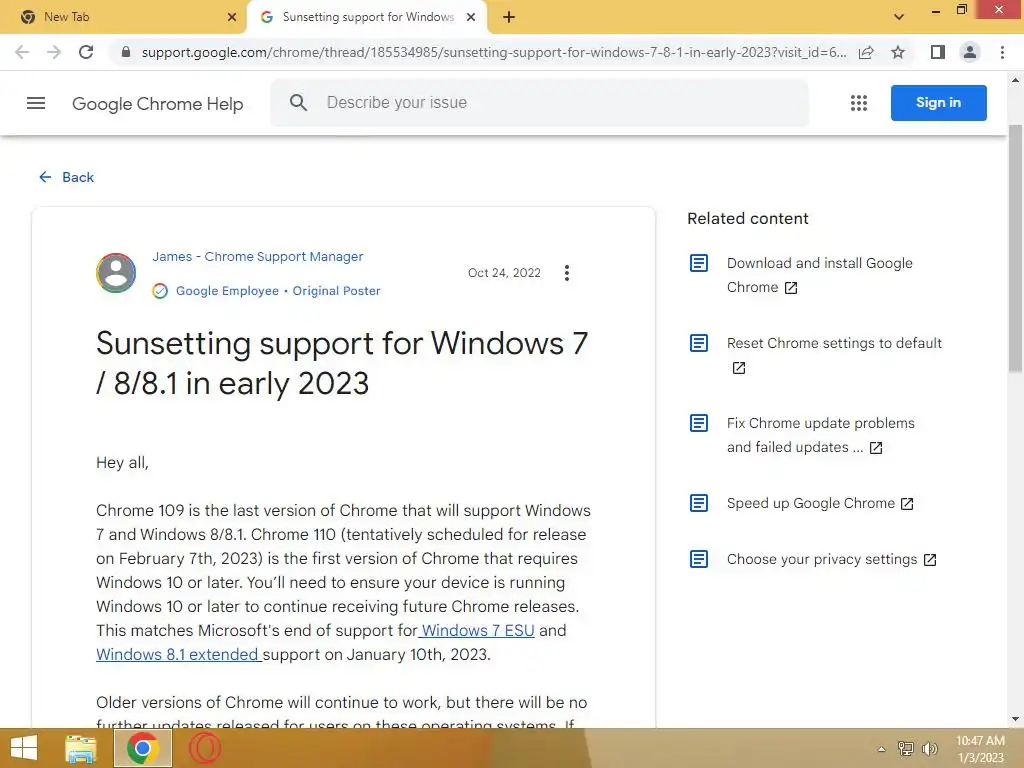Screen dimensions: 1024x768
Task: Click the taskbar clock showing 10:47 AM
Action: click(980, 741)
